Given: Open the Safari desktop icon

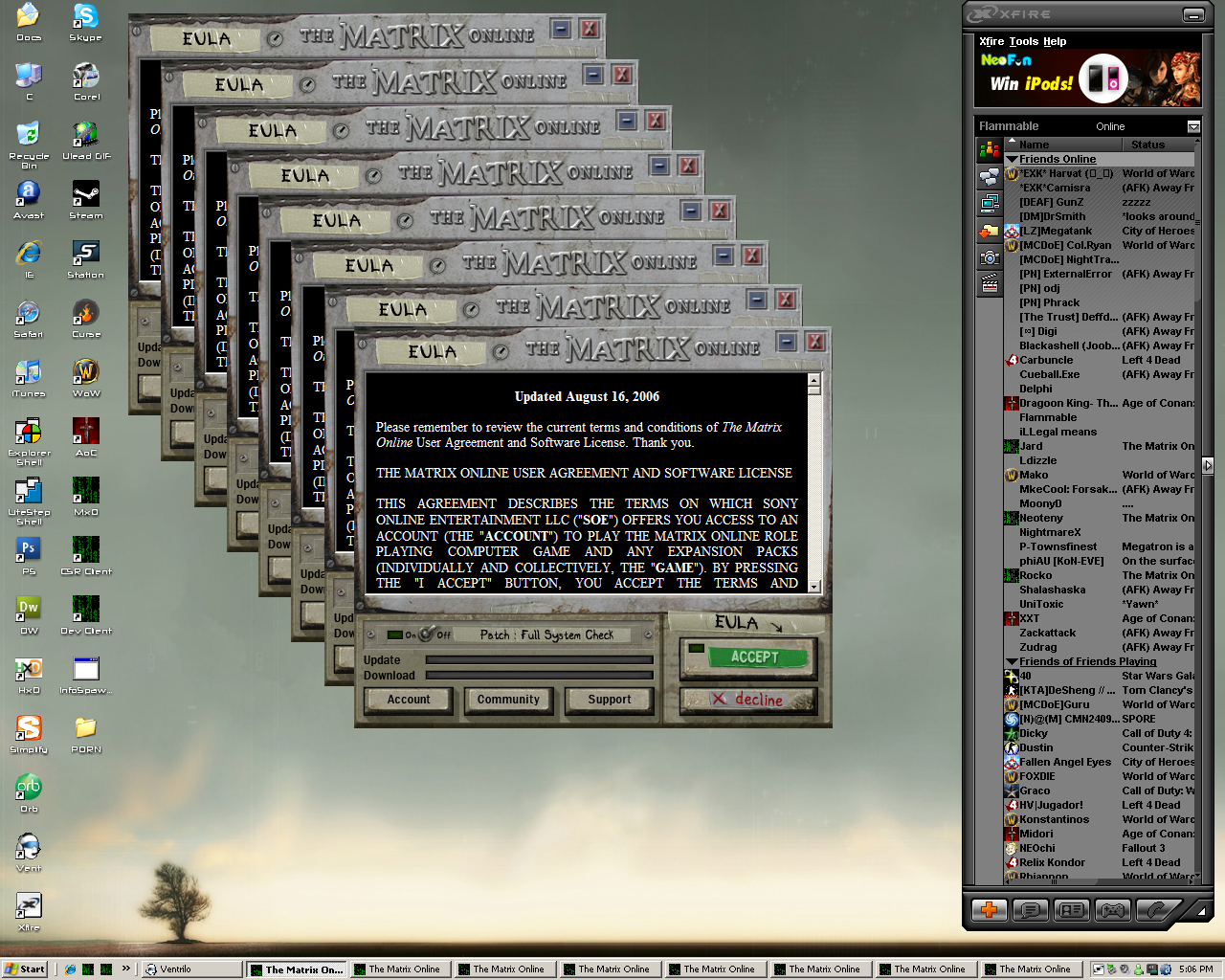Looking at the screenshot, I should [x=29, y=319].
